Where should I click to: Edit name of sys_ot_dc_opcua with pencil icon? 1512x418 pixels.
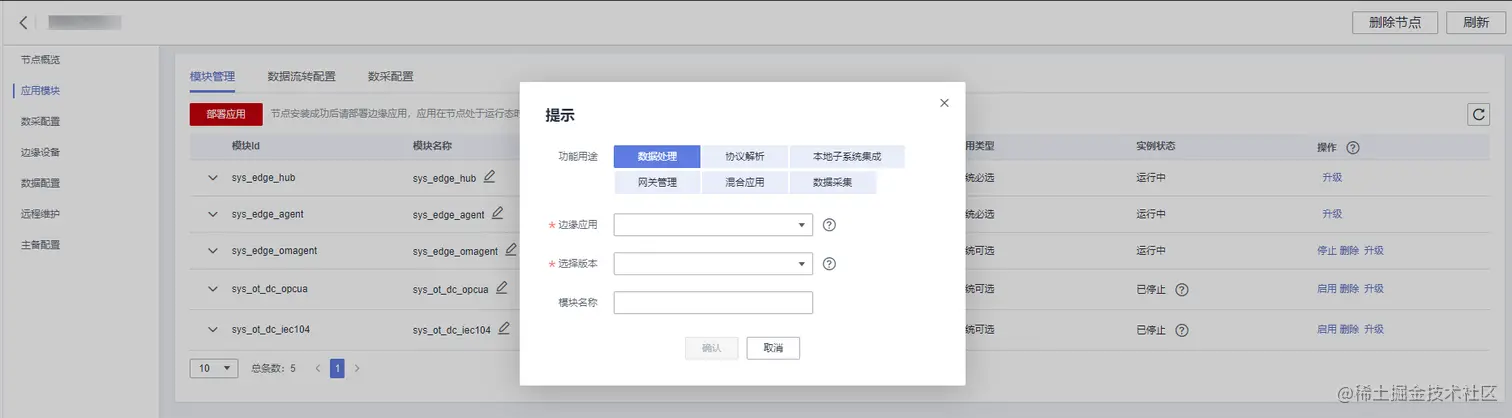point(501,288)
